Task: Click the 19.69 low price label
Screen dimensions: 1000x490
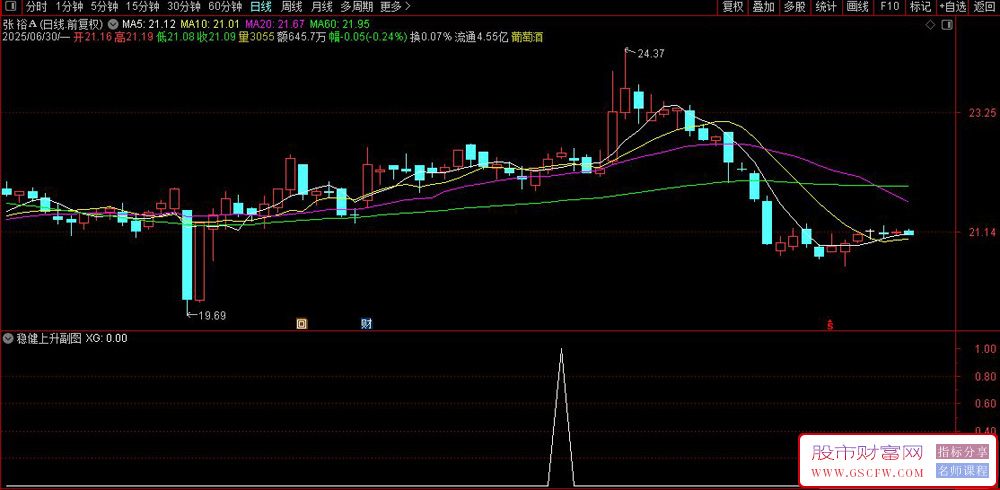Action: (x=212, y=315)
